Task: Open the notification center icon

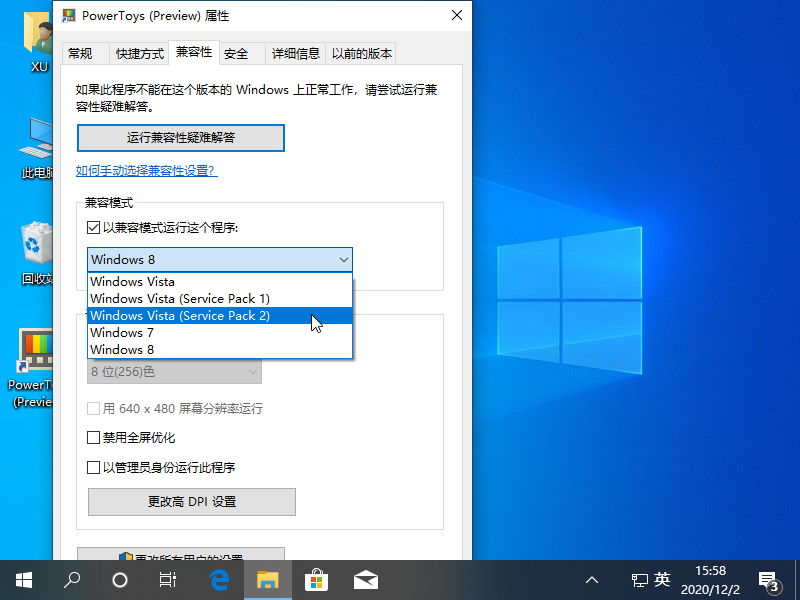Action: point(768,579)
